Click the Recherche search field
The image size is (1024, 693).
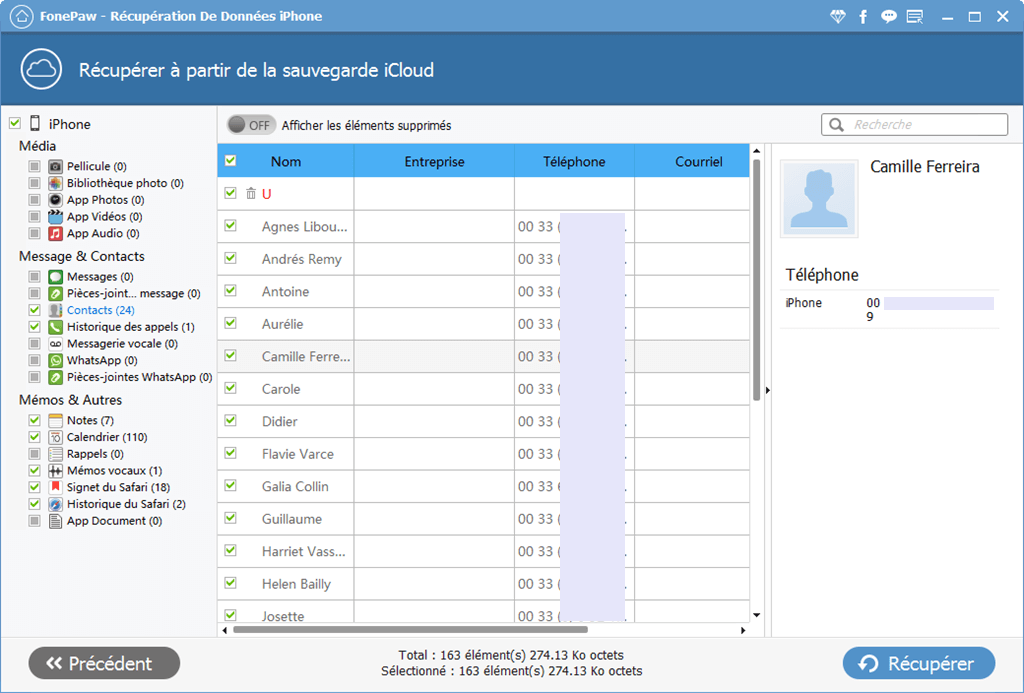click(x=914, y=124)
